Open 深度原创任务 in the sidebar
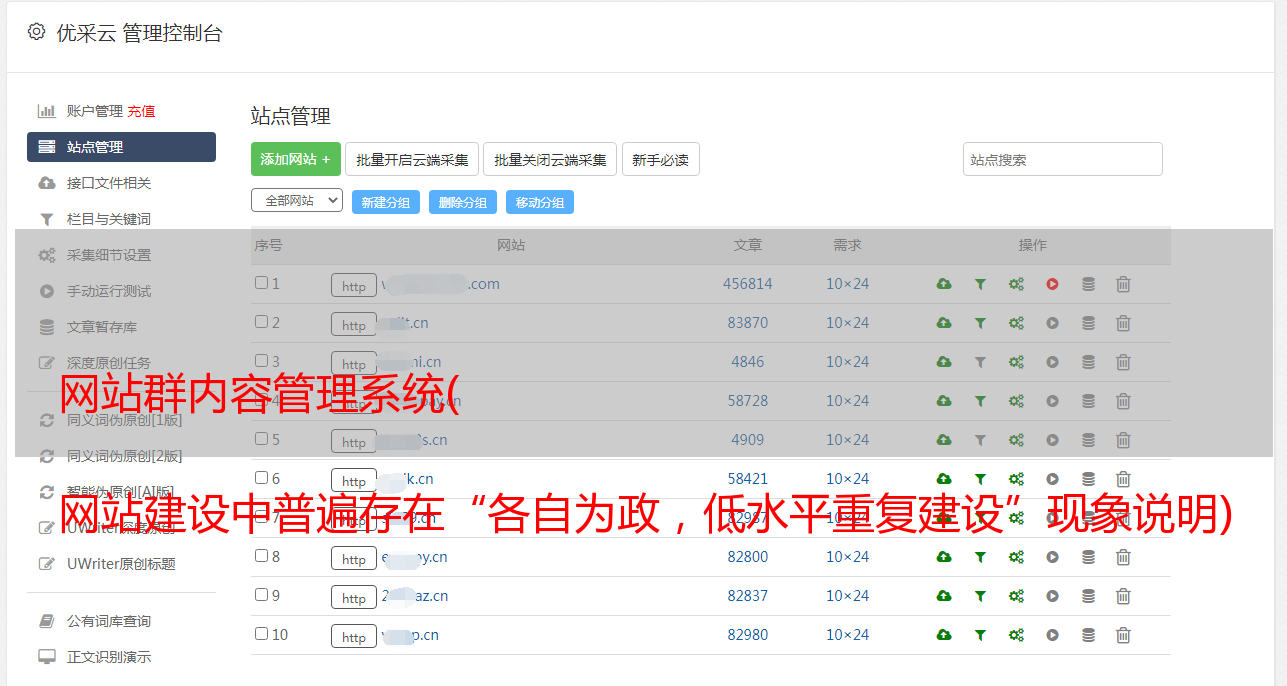 [x=109, y=363]
